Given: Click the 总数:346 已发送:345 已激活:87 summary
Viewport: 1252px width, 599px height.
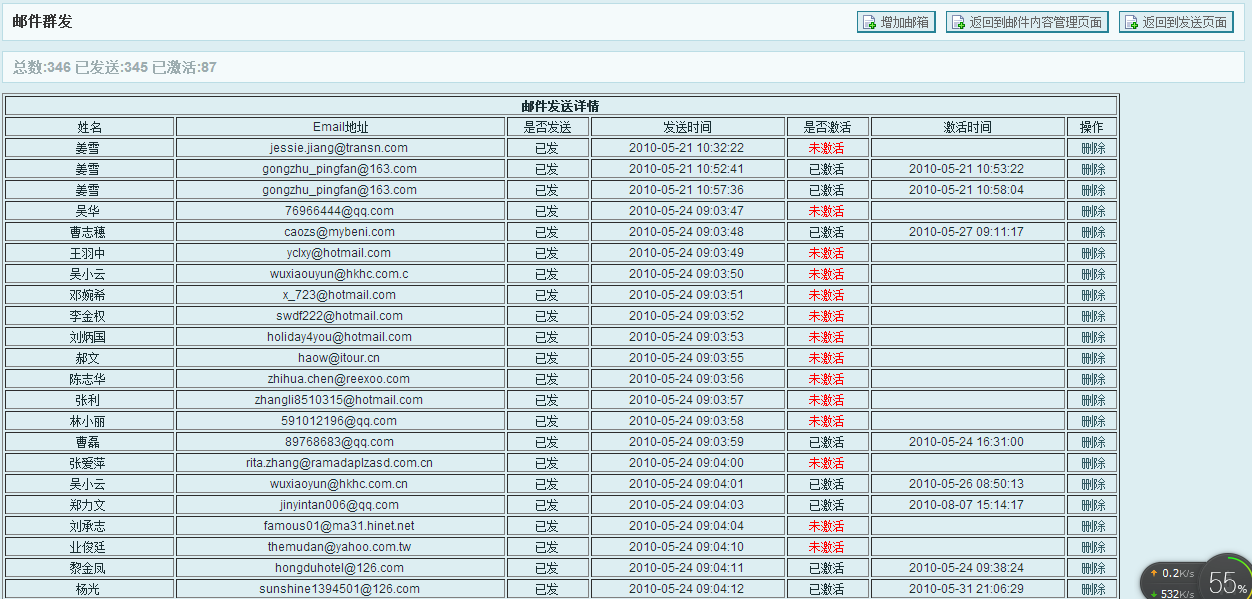Looking at the screenshot, I should click(x=115, y=68).
